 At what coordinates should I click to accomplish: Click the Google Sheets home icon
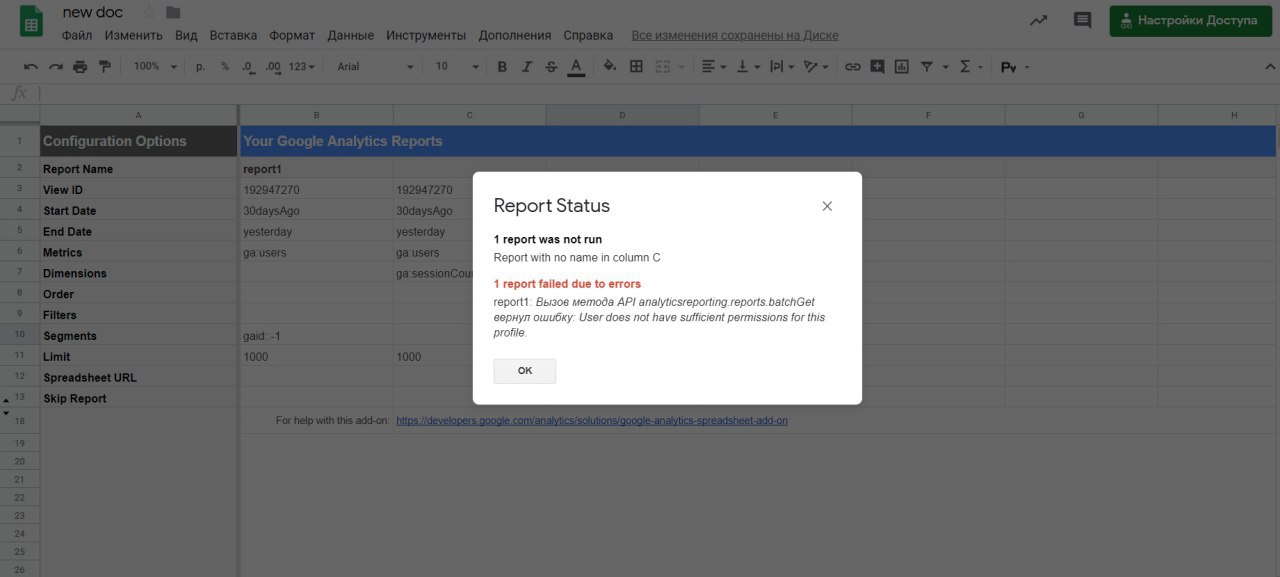pos(32,22)
